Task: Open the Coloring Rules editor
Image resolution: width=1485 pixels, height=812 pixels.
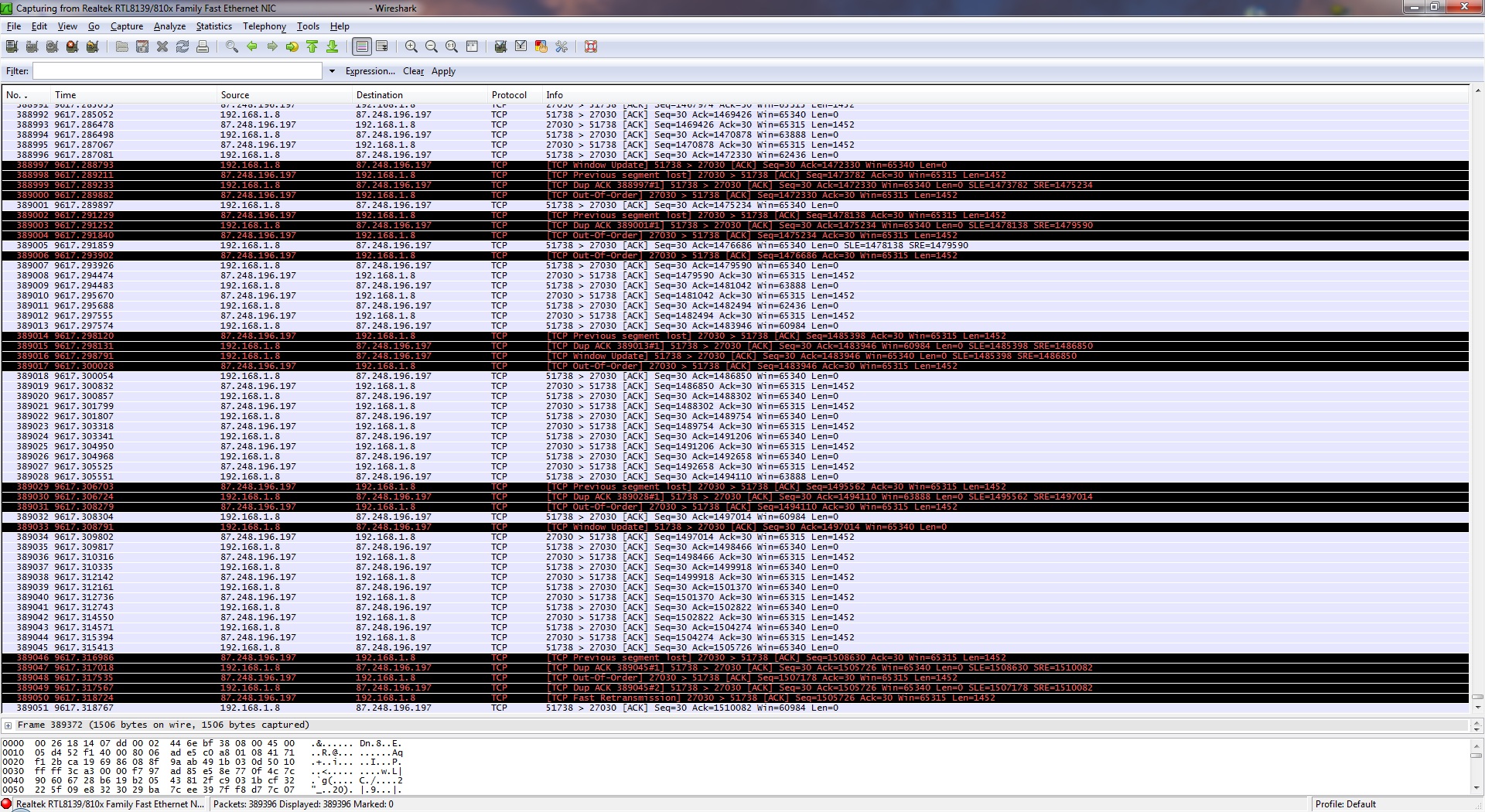Action: [541, 47]
